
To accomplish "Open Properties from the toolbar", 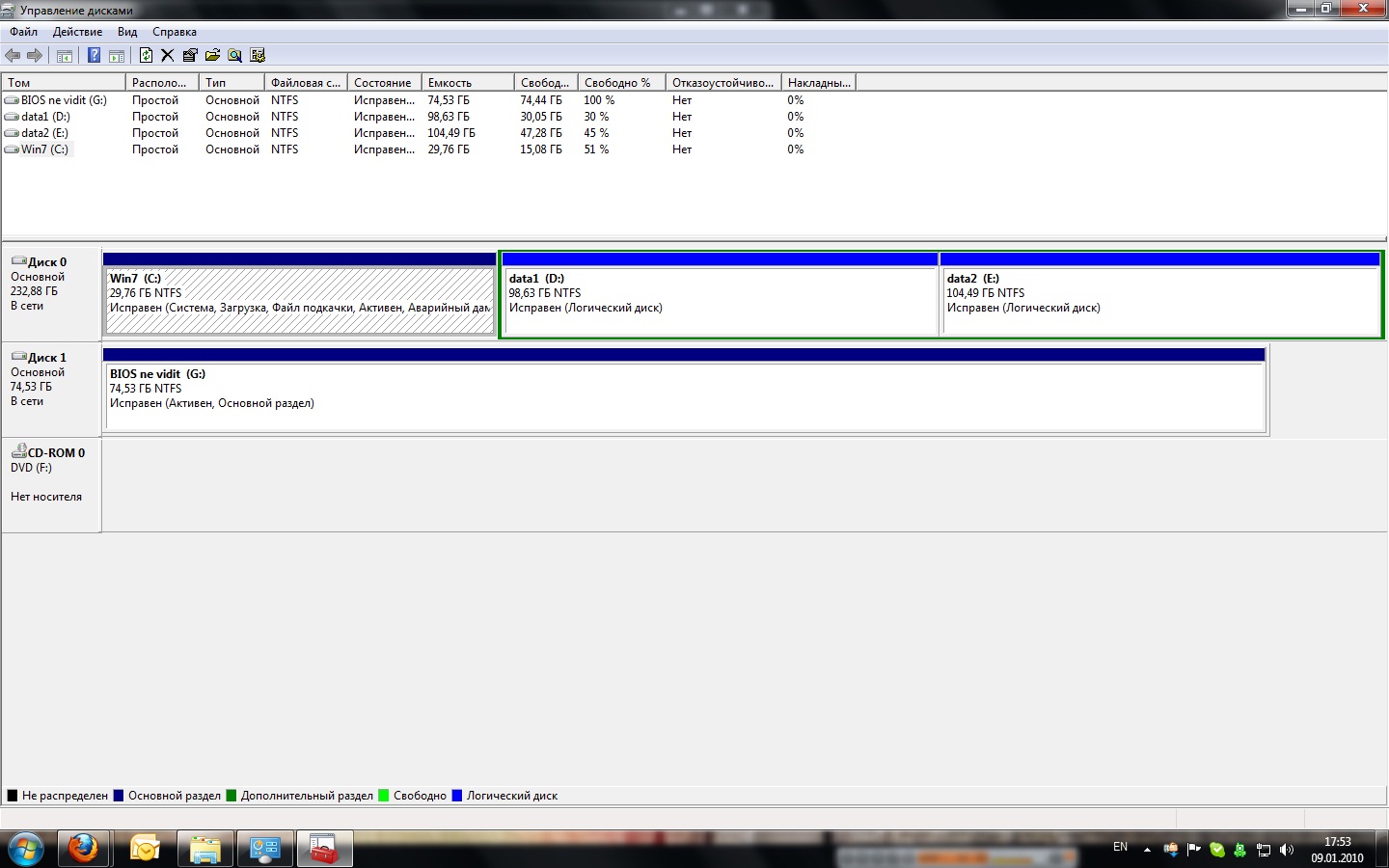I will (190, 56).
